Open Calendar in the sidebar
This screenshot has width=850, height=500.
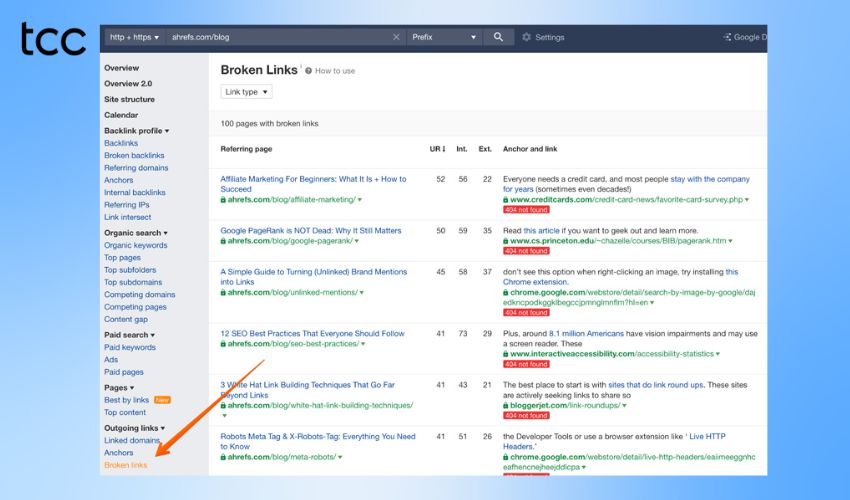click(x=121, y=115)
